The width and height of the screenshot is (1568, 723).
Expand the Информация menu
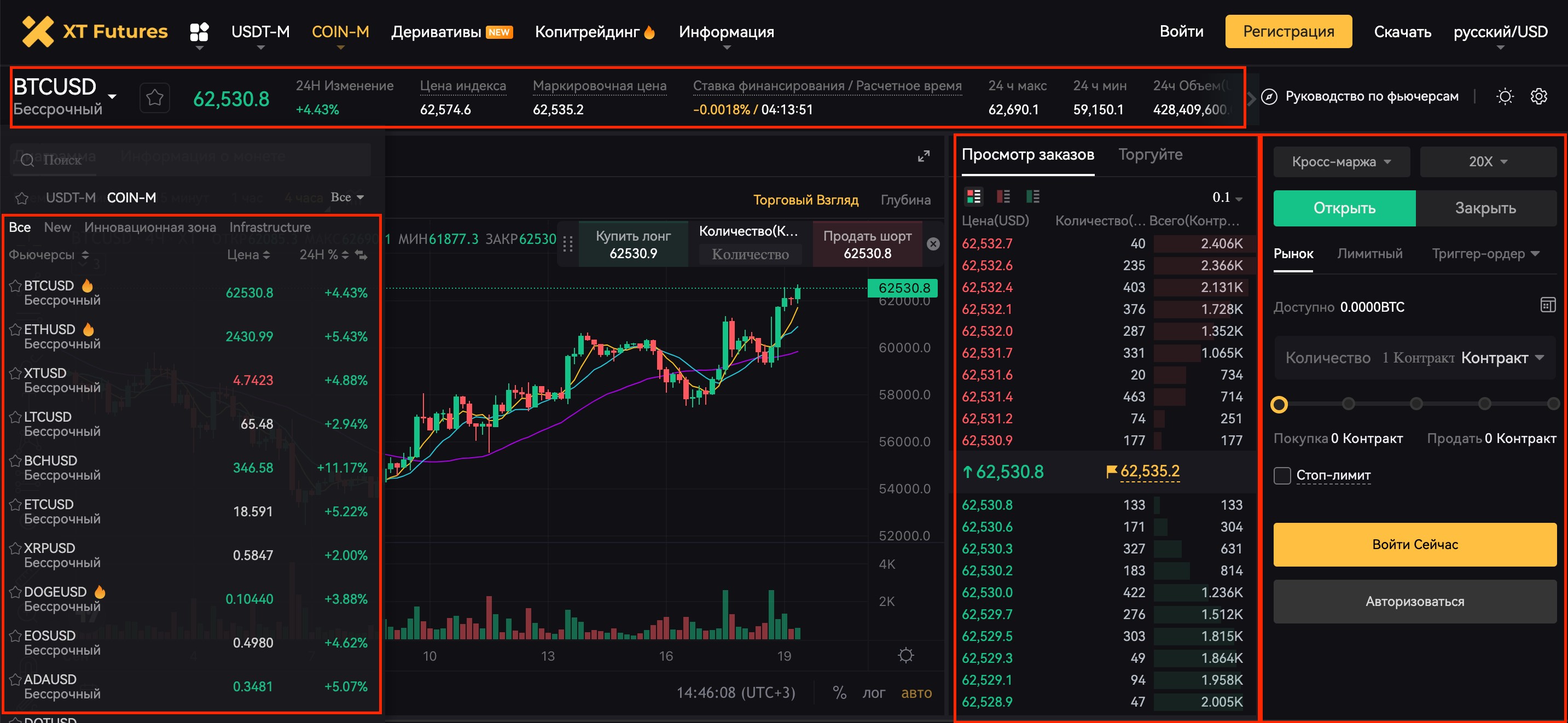[x=726, y=32]
